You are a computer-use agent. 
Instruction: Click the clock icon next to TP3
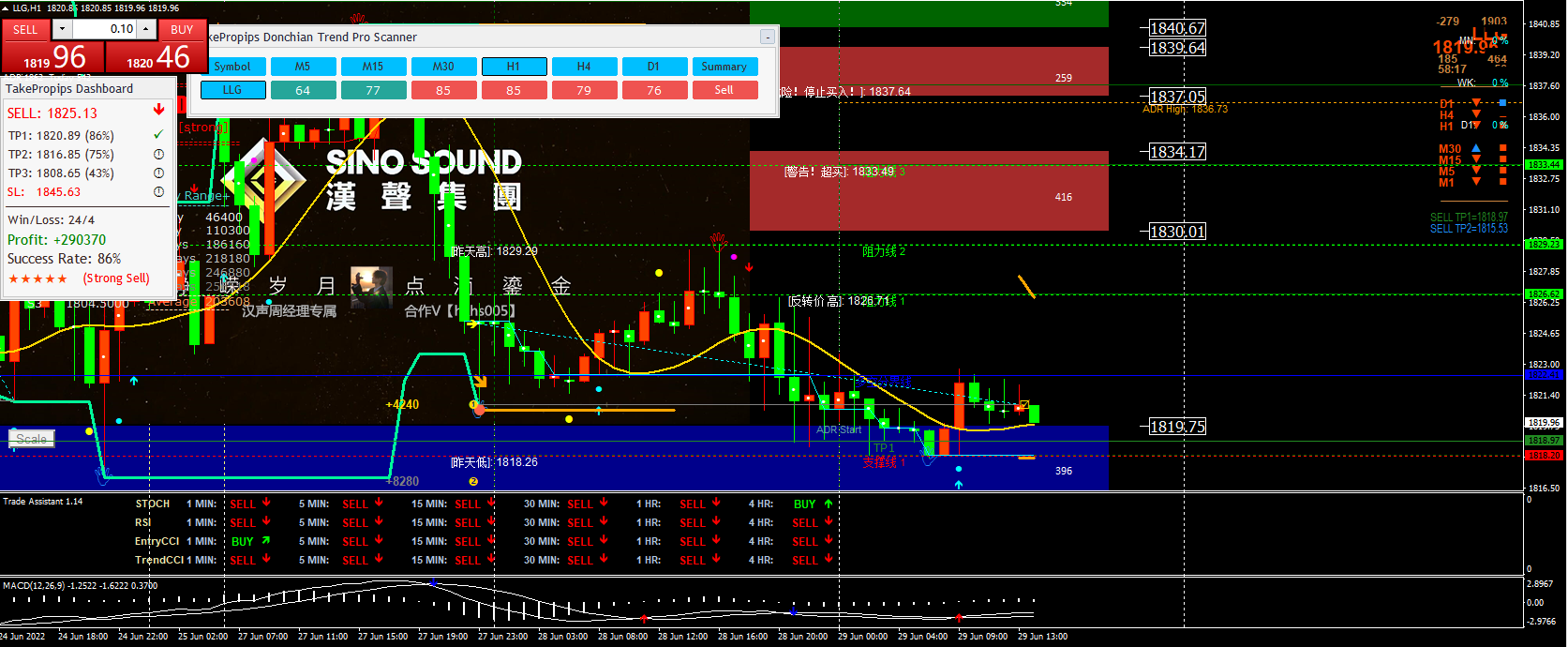(x=158, y=173)
